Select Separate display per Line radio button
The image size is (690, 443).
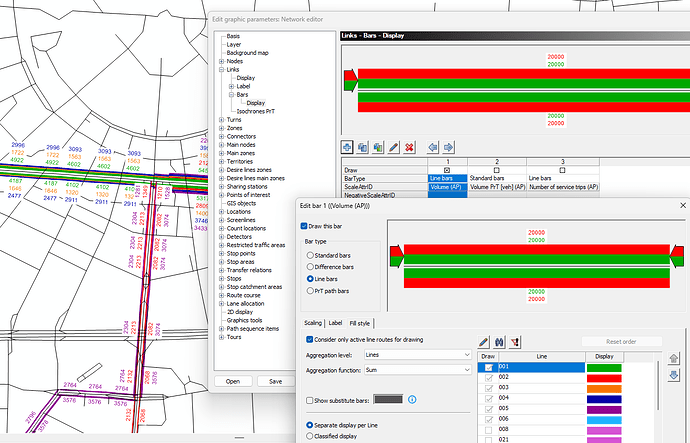(309, 425)
